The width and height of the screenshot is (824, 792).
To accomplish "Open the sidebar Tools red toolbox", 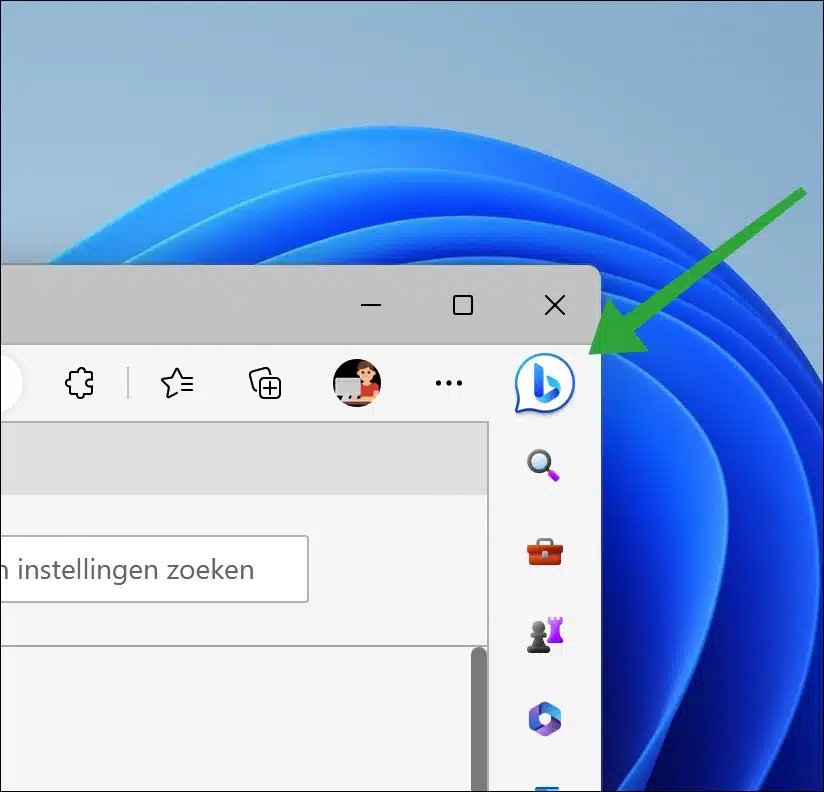I will pos(545,551).
